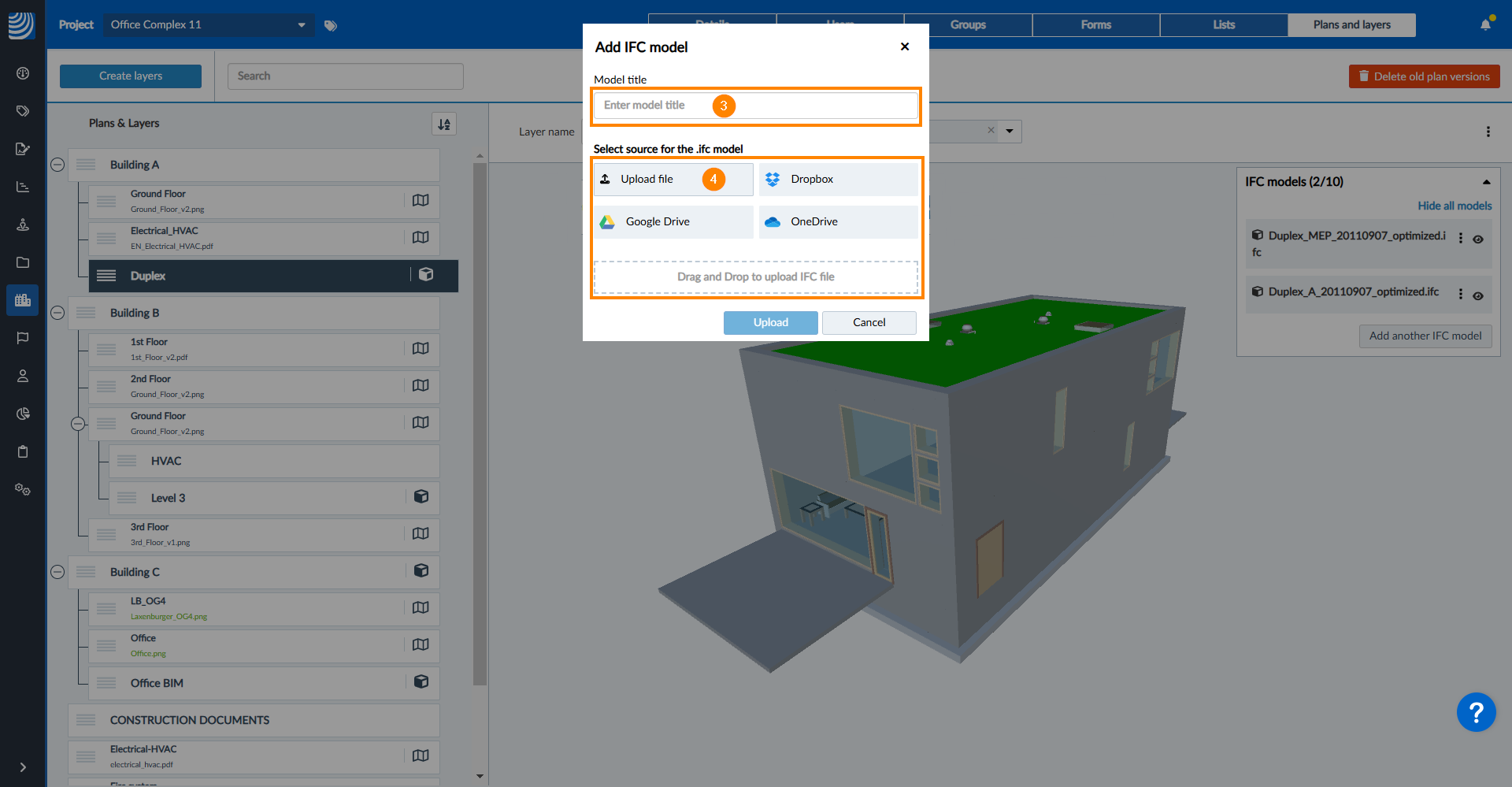Choose Google Drive as the IFC source
1512x787 pixels.
[673, 222]
